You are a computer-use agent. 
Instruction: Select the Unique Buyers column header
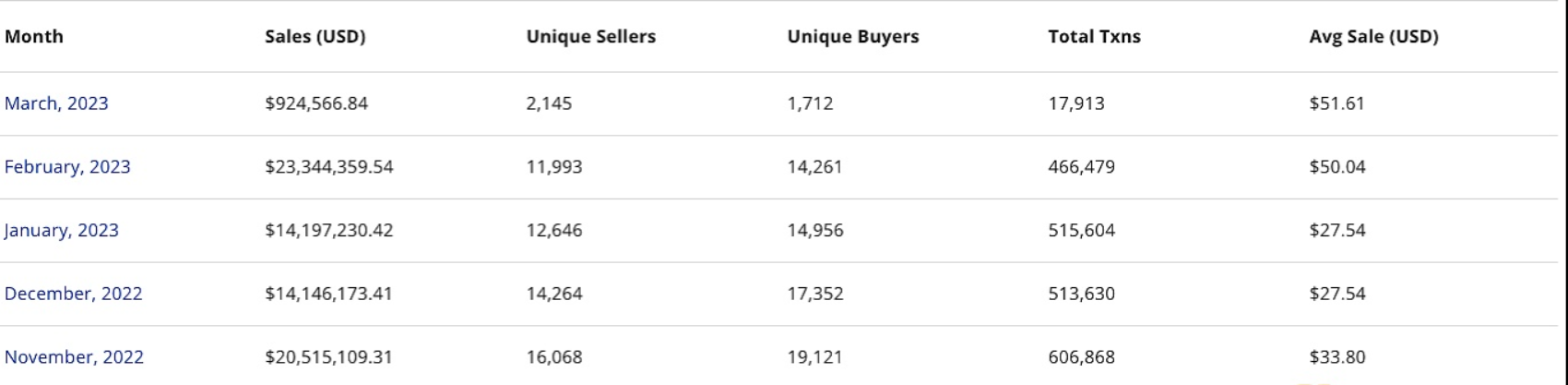852,37
